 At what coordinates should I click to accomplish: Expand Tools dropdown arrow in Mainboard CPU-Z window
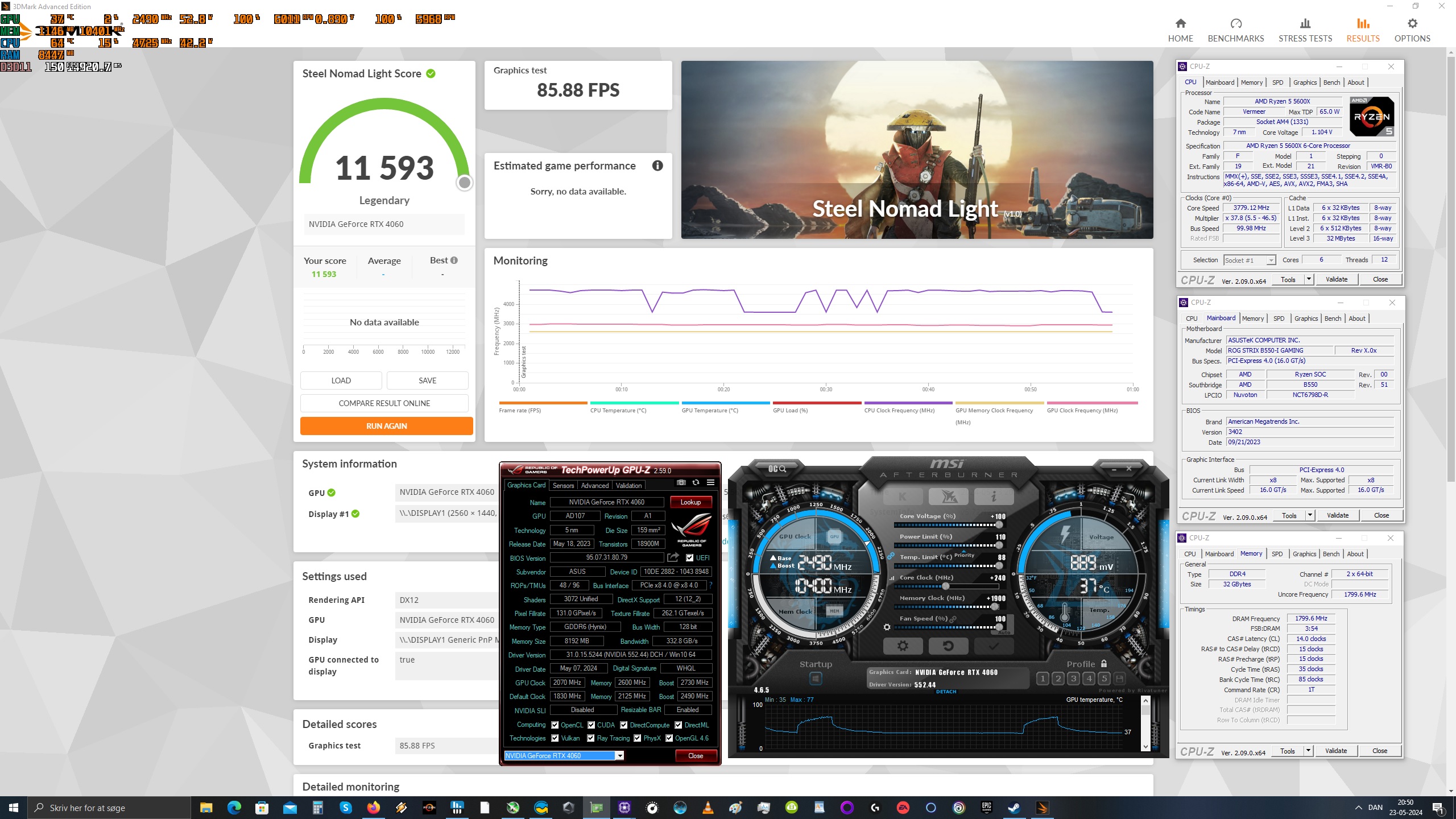pos(1310,515)
